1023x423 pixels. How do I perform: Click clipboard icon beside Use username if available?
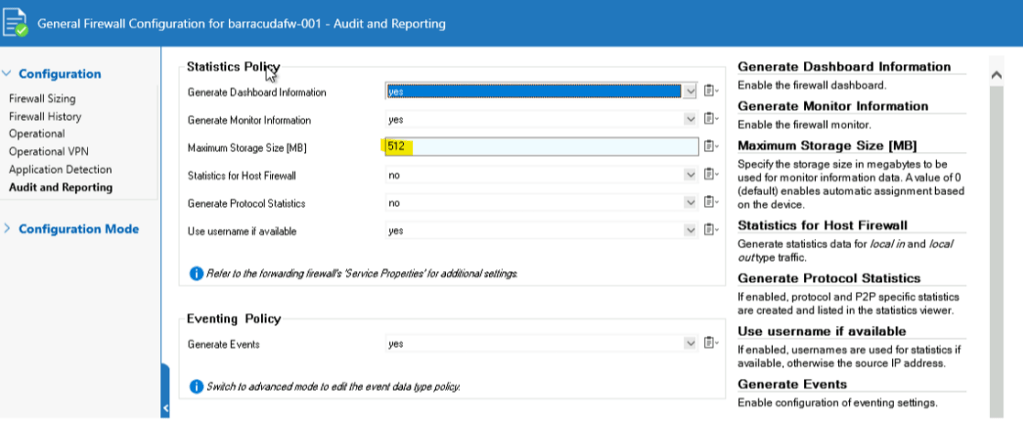click(709, 230)
